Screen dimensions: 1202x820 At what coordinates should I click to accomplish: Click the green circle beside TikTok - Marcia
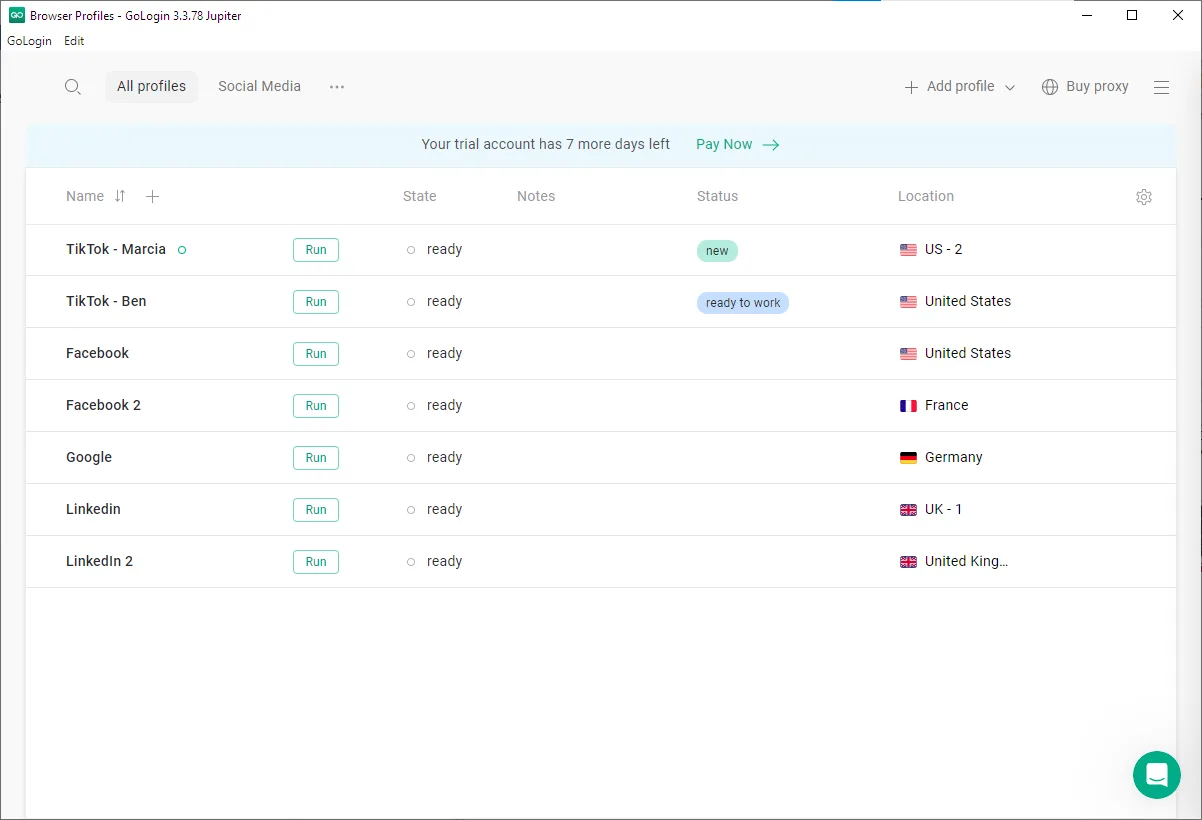[x=182, y=250]
